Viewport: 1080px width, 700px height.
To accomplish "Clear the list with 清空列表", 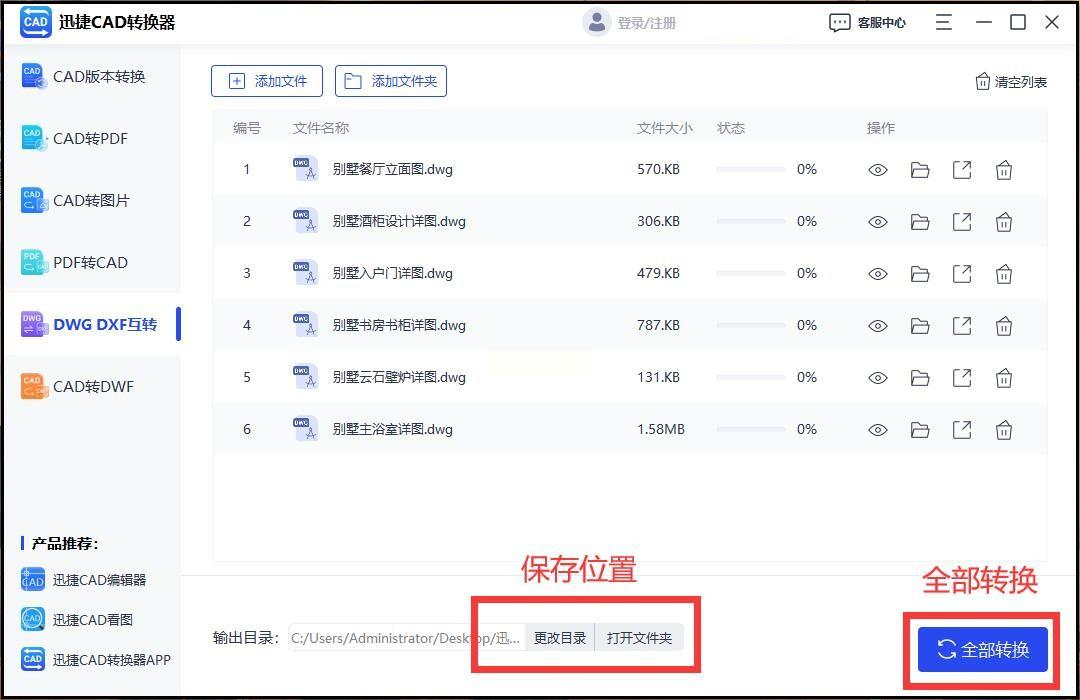I will (1011, 82).
